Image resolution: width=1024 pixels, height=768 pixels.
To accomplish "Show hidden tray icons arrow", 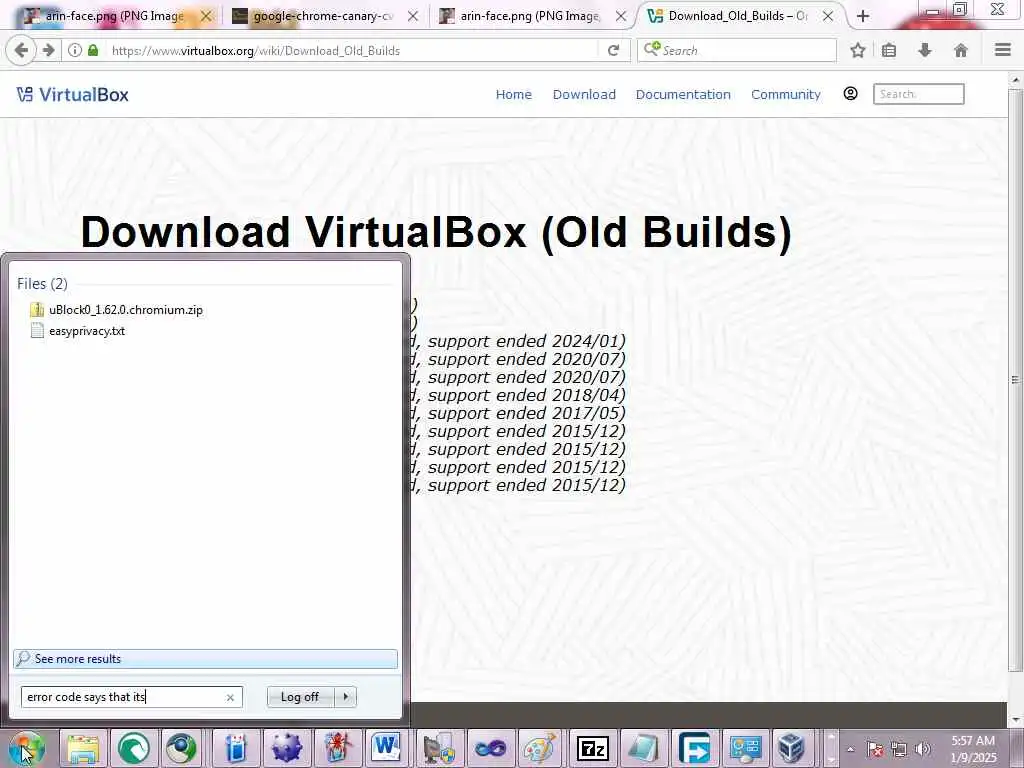I will tap(850, 749).
